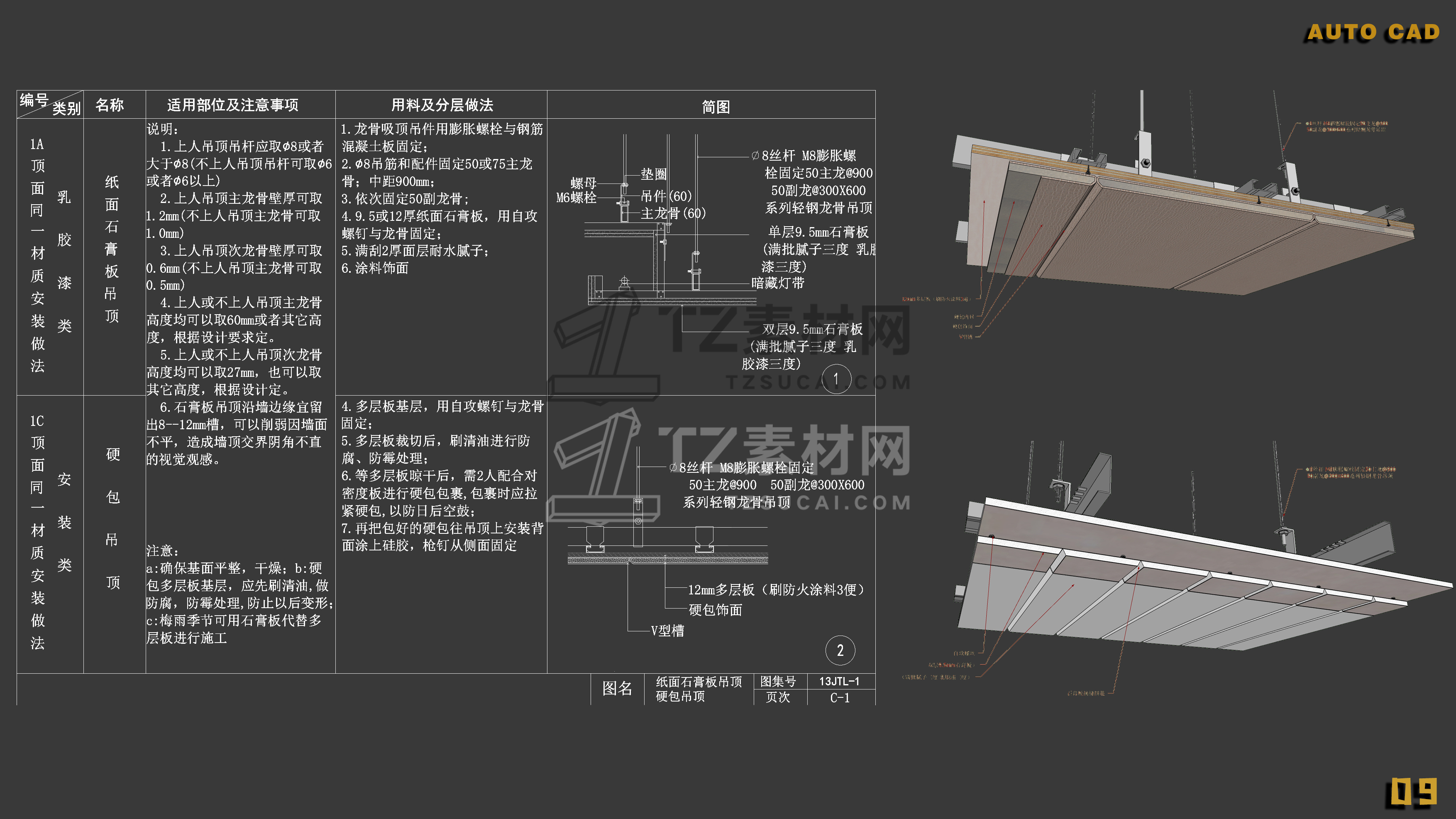The width and height of the screenshot is (1456, 819).
Task: Click the 名称 column header
Action: (x=110, y=105)
